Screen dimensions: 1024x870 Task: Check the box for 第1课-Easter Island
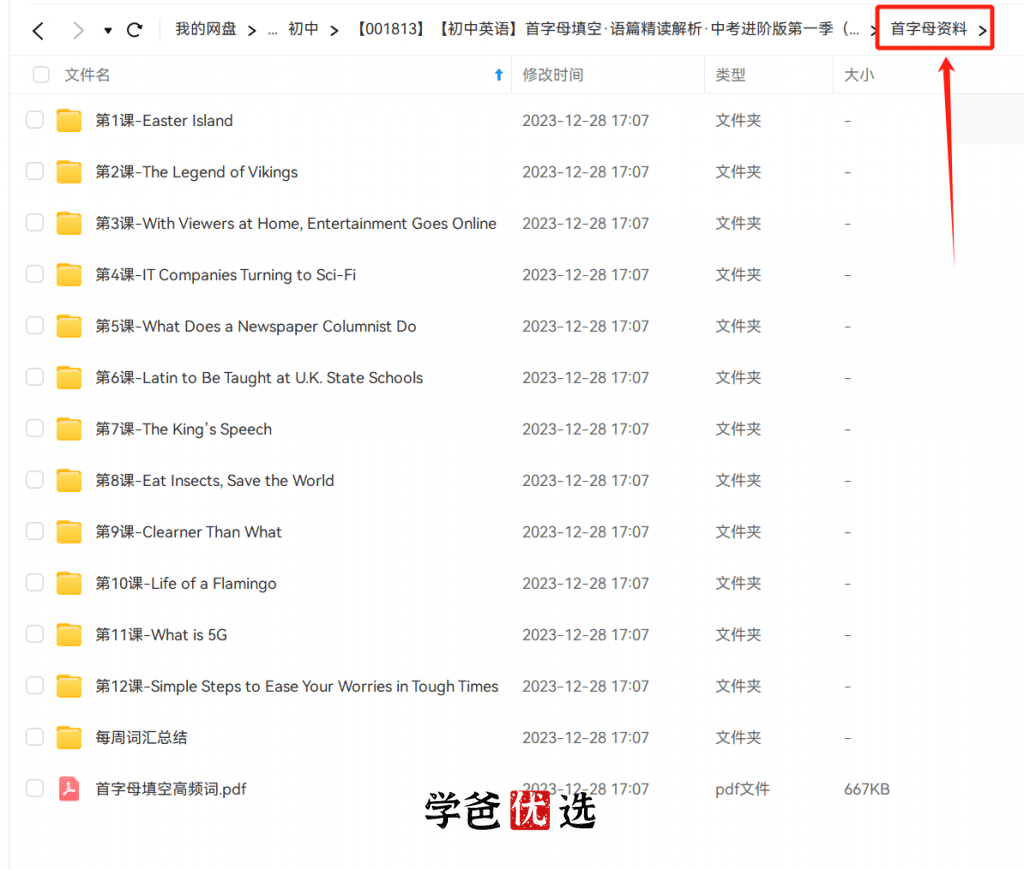click(35, 120)
